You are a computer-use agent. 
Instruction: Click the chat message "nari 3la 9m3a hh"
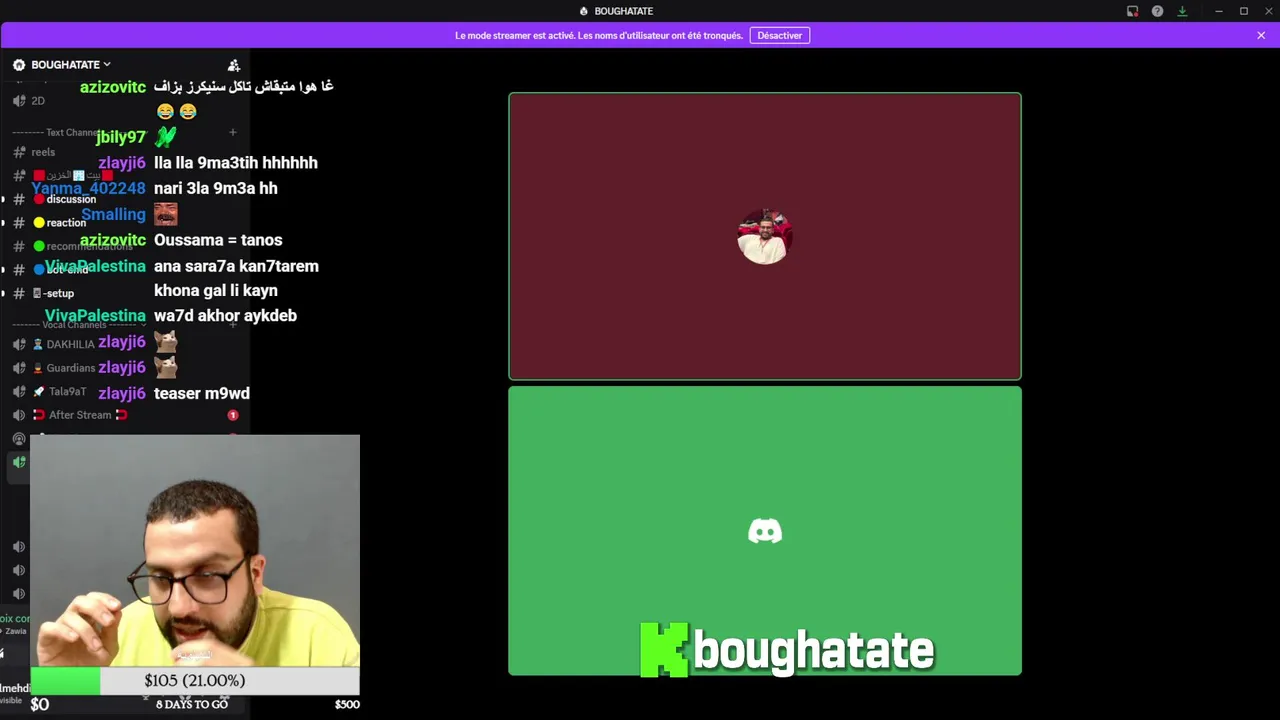216,188
